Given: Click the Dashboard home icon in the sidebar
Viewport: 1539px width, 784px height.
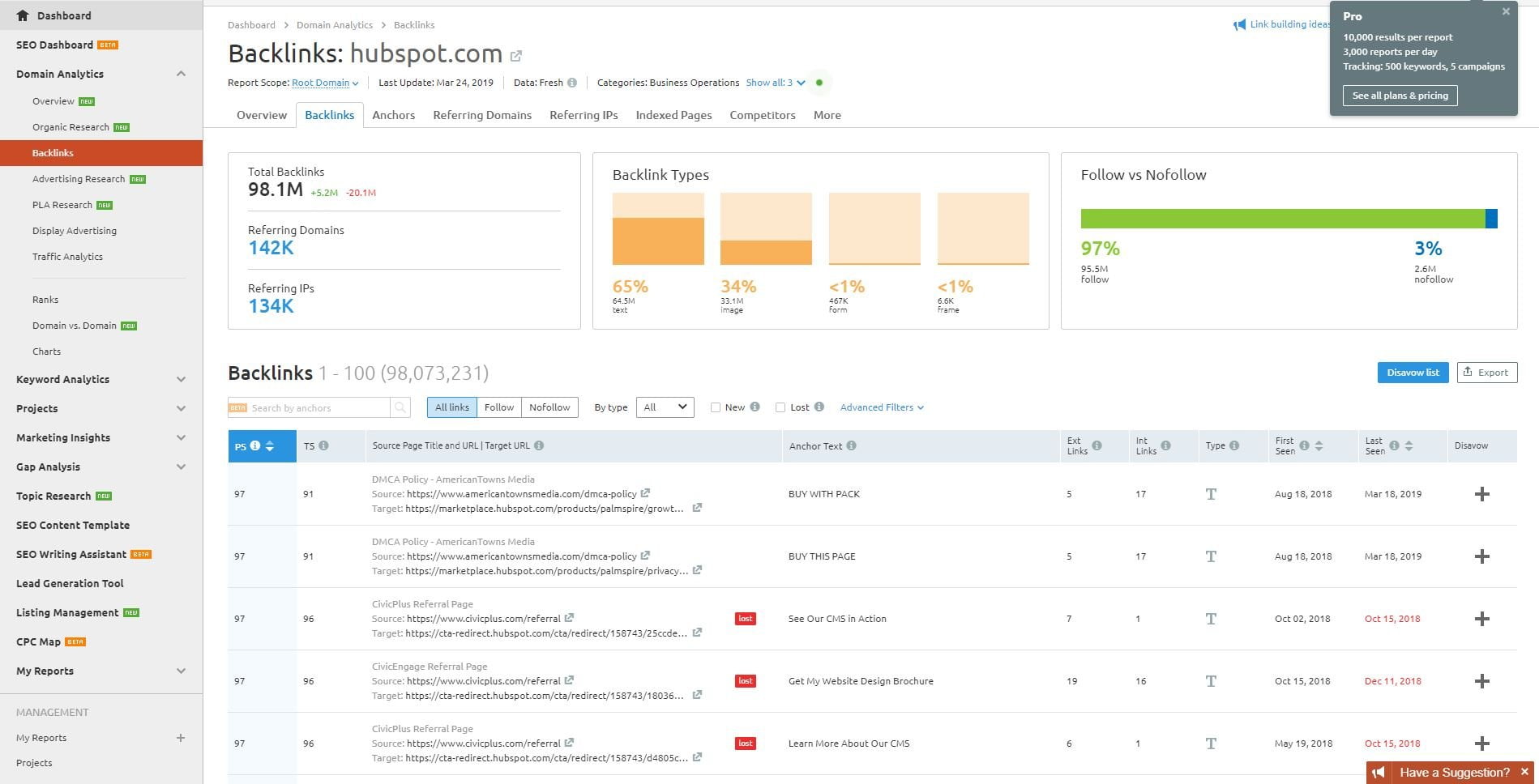Looking at the screenshot, I should tap(22, 15).
